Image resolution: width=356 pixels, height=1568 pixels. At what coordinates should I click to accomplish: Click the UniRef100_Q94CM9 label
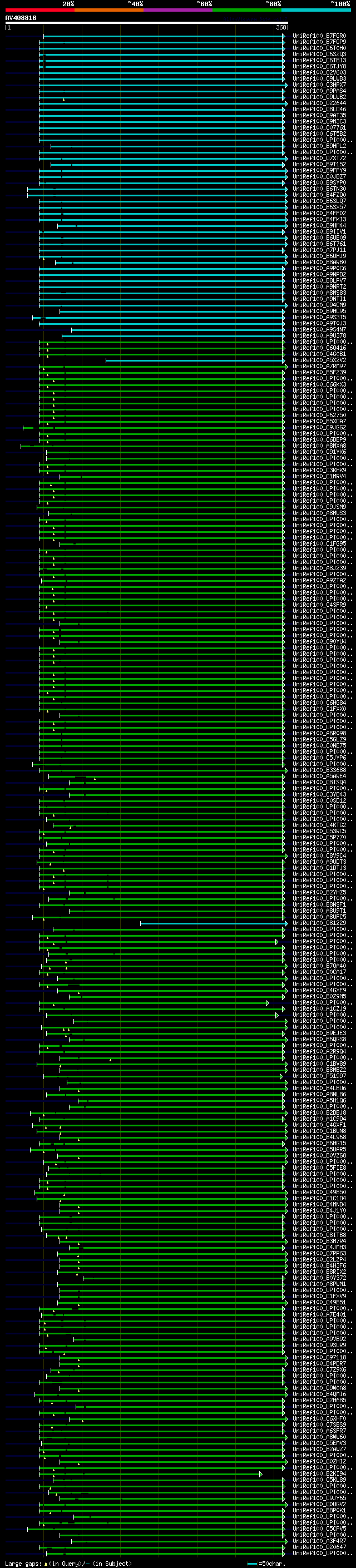click(x=319, y=305)
